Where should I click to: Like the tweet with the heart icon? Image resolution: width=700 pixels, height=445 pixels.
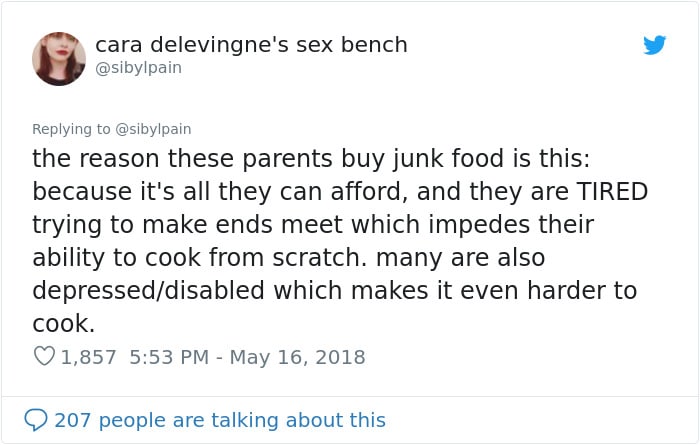(44, 357)
